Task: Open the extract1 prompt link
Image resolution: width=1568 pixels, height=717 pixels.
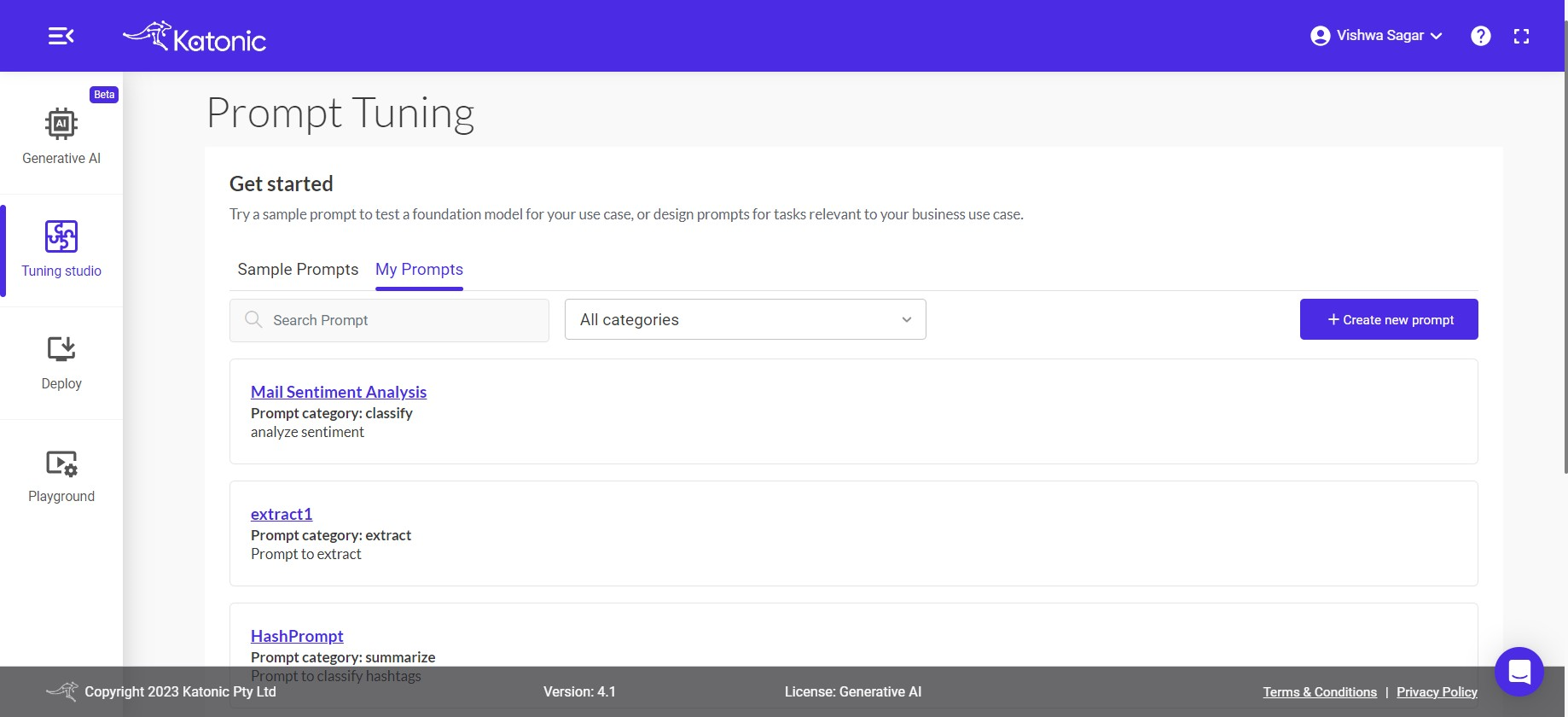Action: (282, 514)
